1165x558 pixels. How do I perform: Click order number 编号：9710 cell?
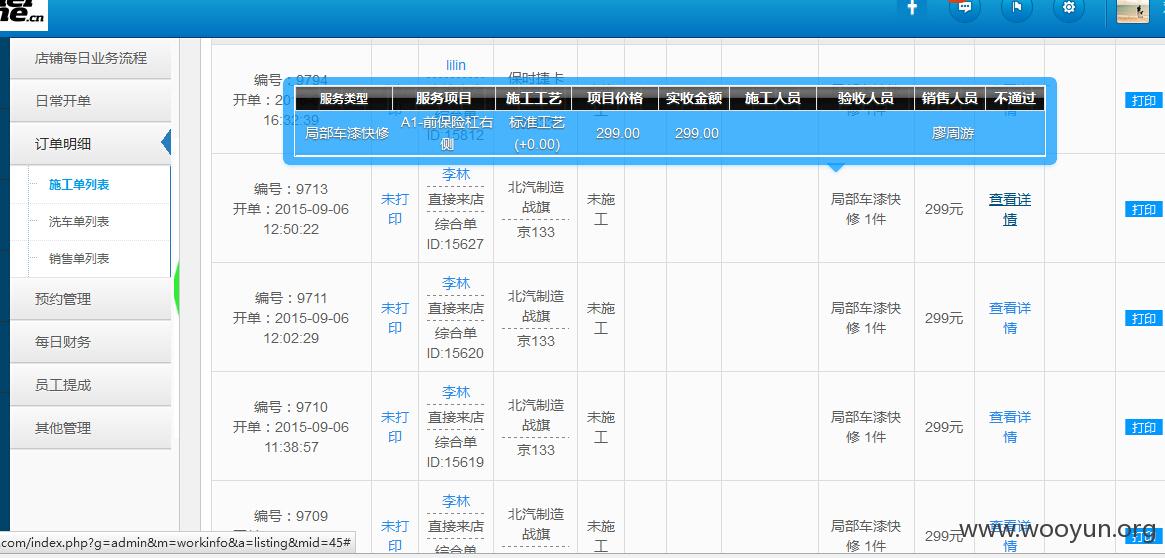[x=291, y=407]
